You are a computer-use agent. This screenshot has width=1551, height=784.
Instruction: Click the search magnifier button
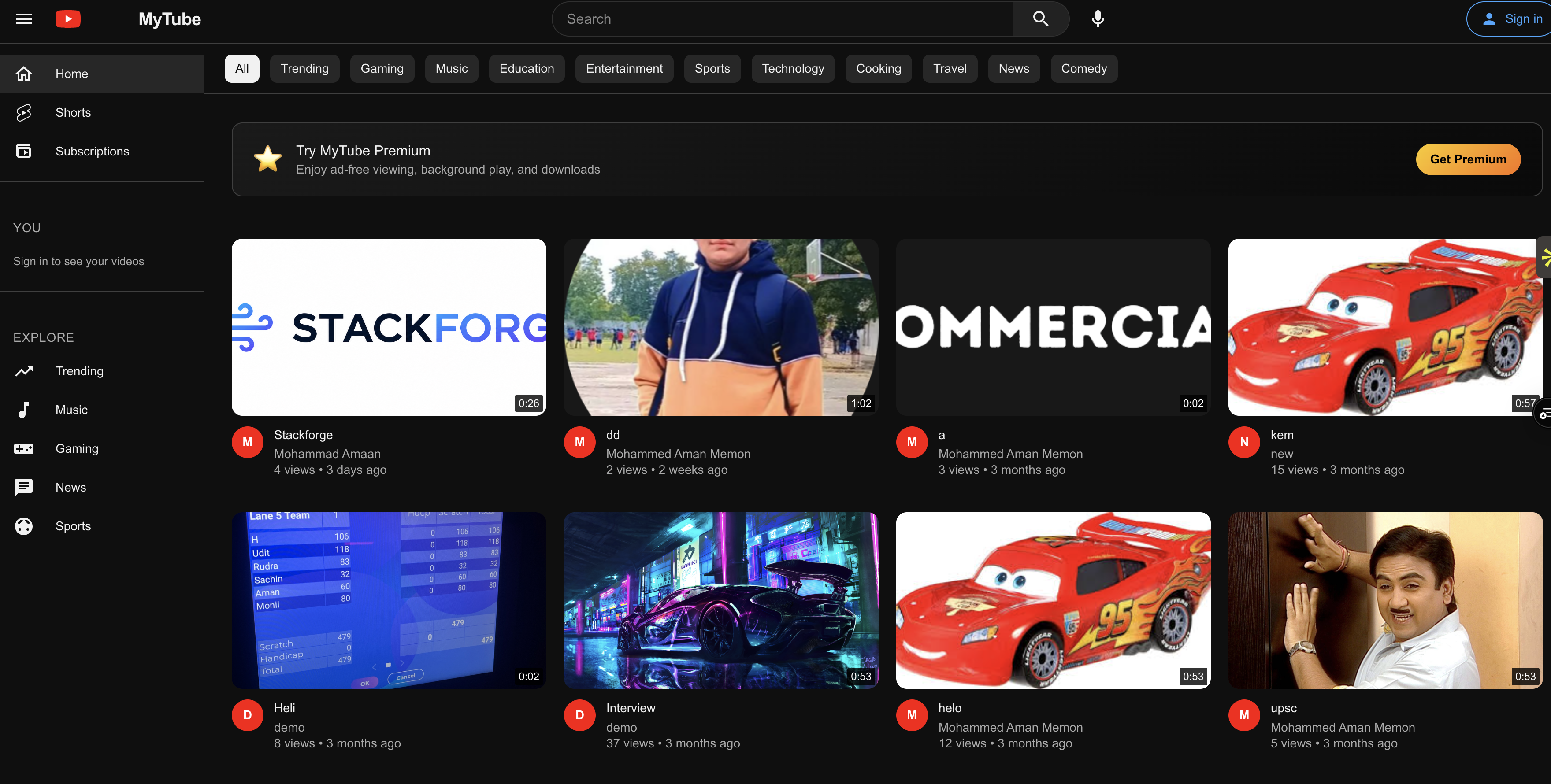(1040, 18)
